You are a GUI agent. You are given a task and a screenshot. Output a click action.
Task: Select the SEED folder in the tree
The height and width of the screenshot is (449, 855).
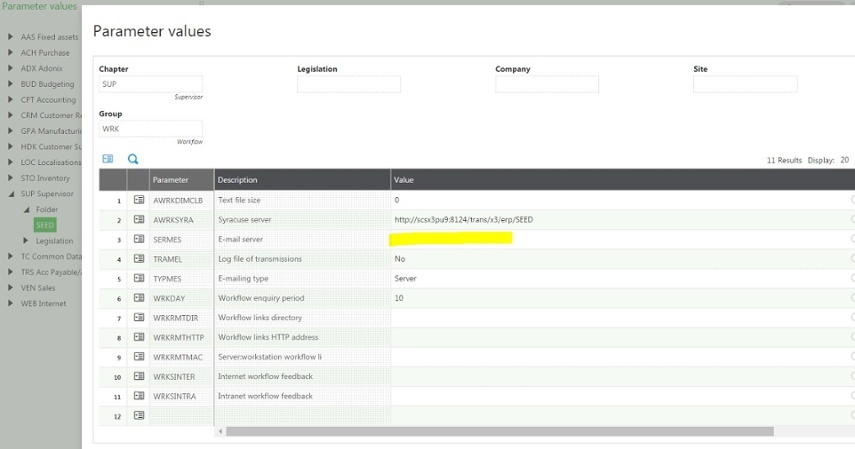click(45, 225)
